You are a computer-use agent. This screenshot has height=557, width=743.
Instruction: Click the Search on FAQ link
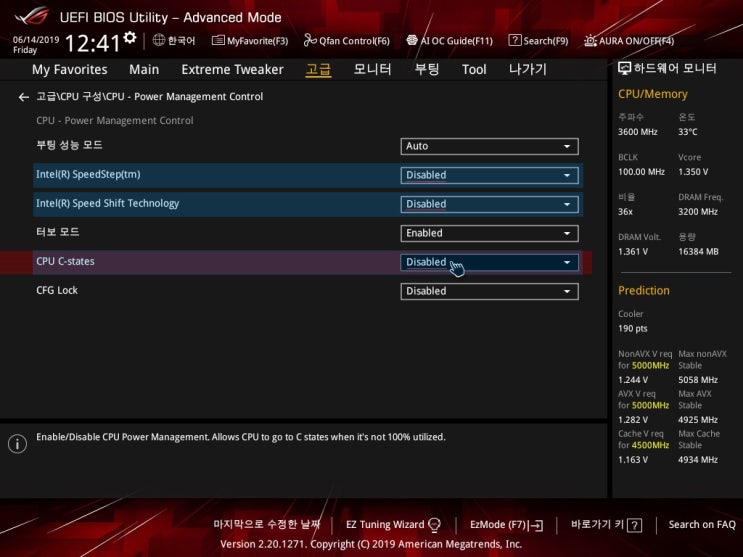click(x=702, y=524)
